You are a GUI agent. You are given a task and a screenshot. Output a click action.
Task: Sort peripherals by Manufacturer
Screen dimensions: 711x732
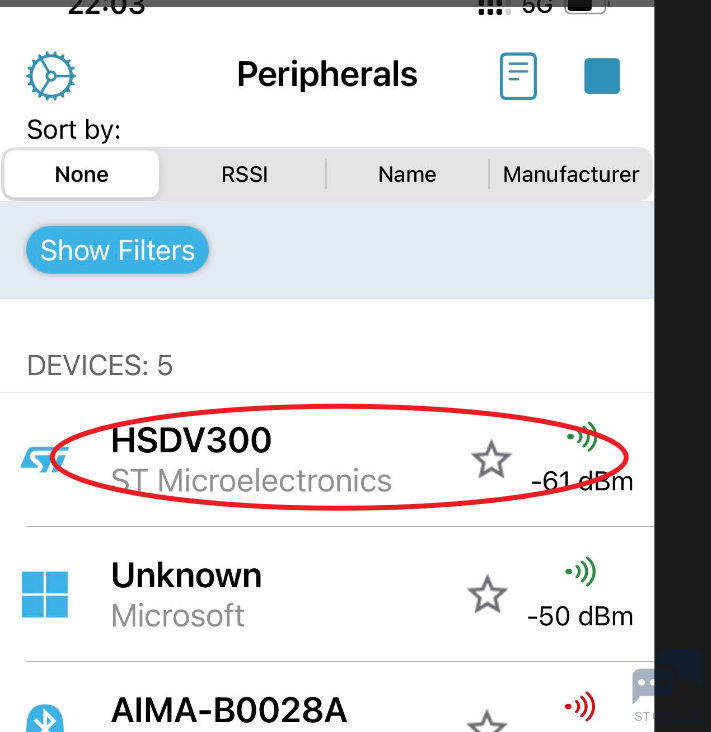pyautogui.click(x=570, y=174)
